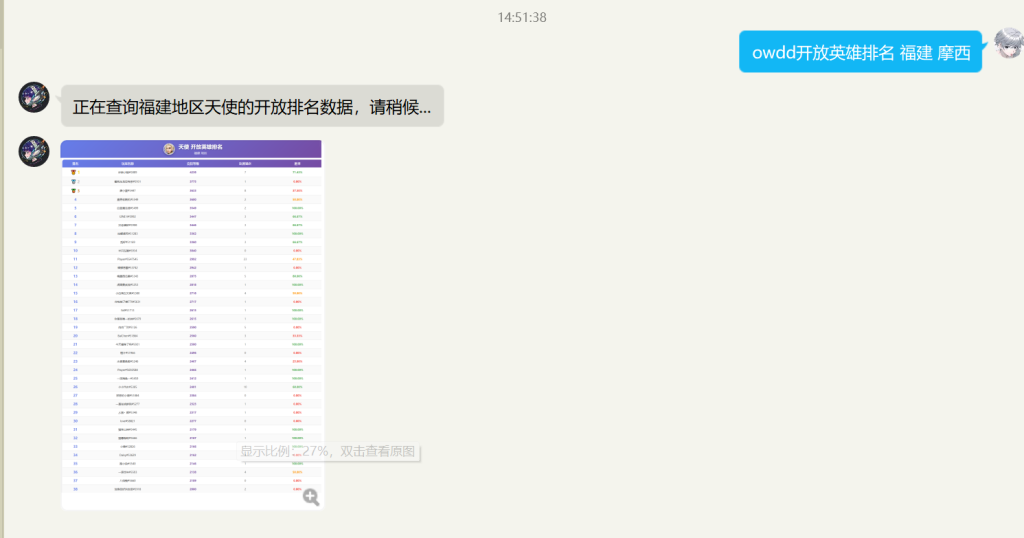Open the bot avatar next to the gray text reply
This screenshot has height=538, width=1024.
pyautogui.click(x=34, y=98)
